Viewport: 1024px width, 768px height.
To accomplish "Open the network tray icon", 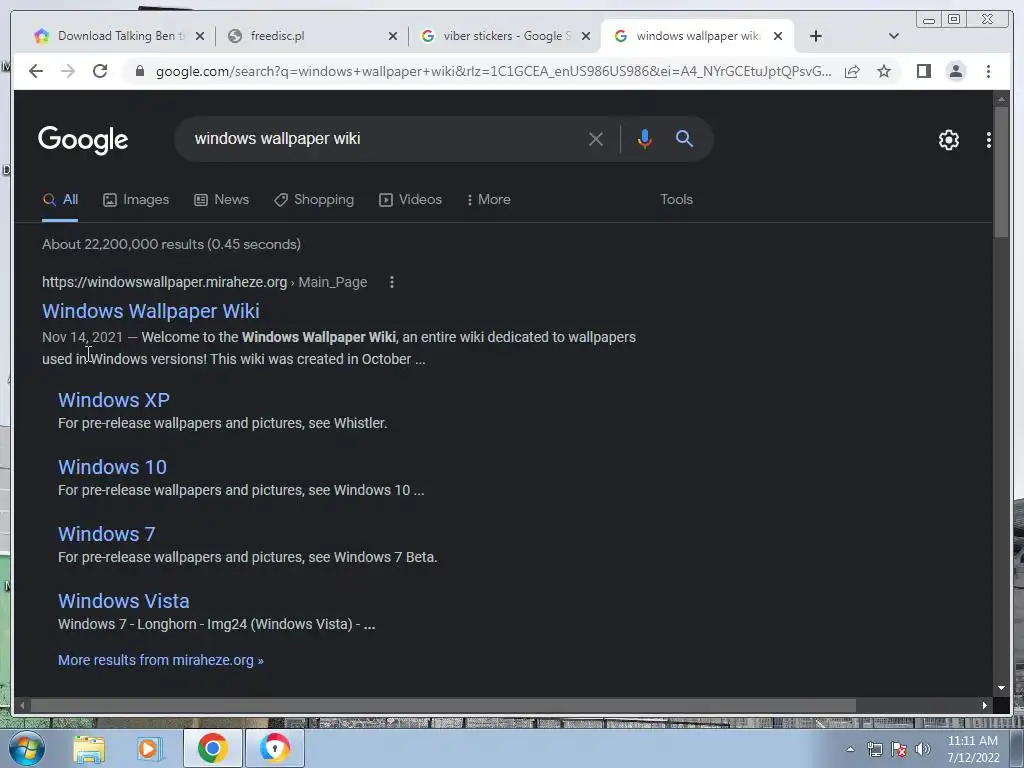I will pyautogui.click(x=874, y=750).
